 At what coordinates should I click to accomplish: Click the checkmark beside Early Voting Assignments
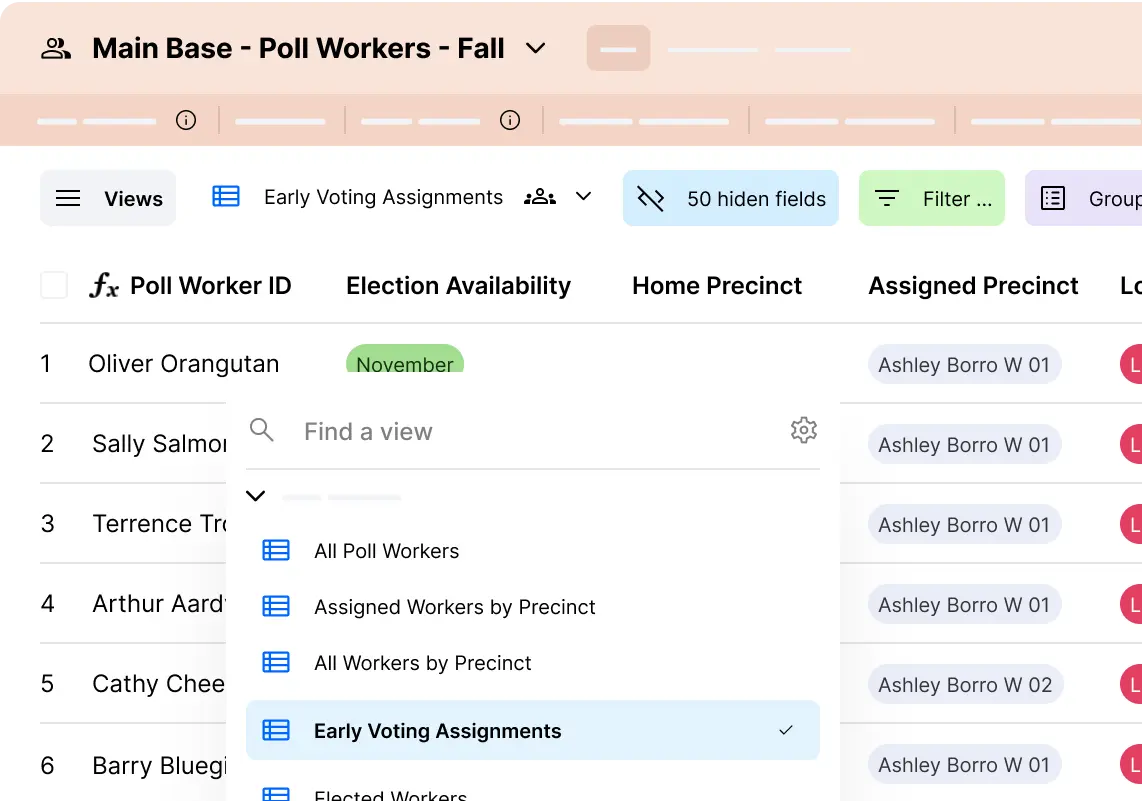[786, 731]
